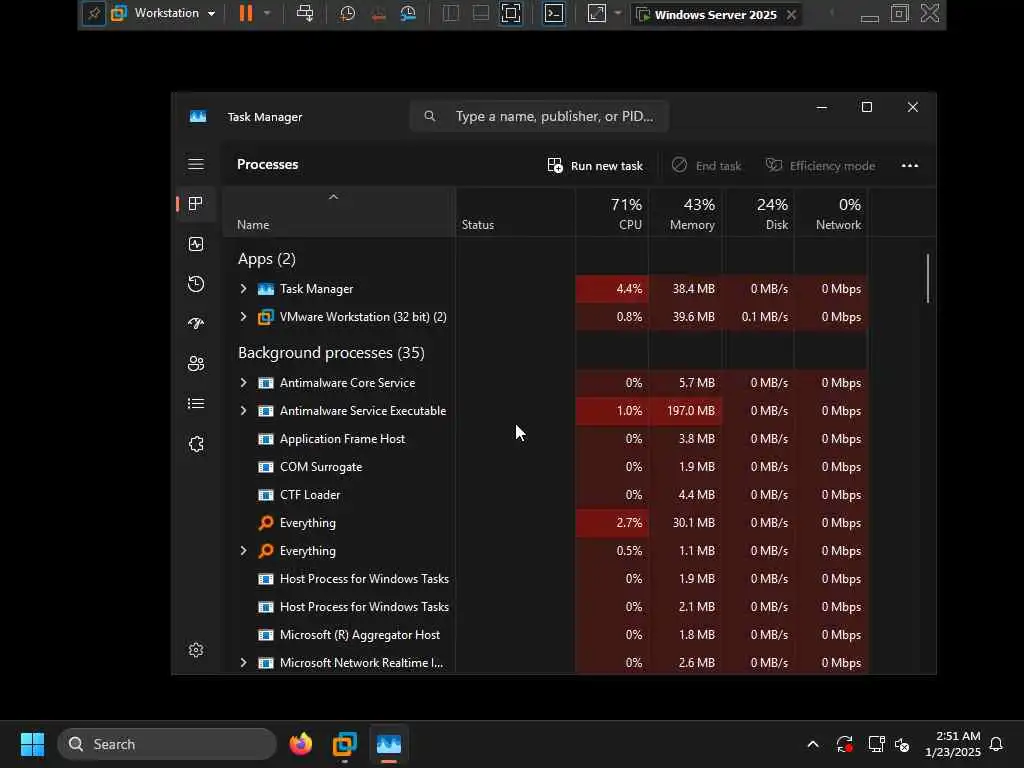Viewport: 1024px width, 768px height.
Task: Click the End task button
Action: 707,166
